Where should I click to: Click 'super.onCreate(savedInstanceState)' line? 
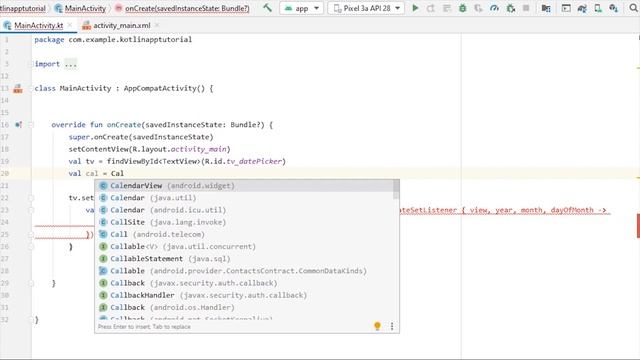pos(141,137)
